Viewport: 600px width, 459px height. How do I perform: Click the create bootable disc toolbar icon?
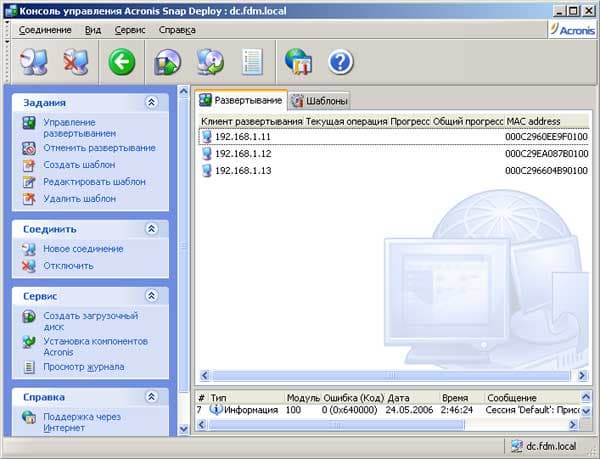tap(167, 62)
